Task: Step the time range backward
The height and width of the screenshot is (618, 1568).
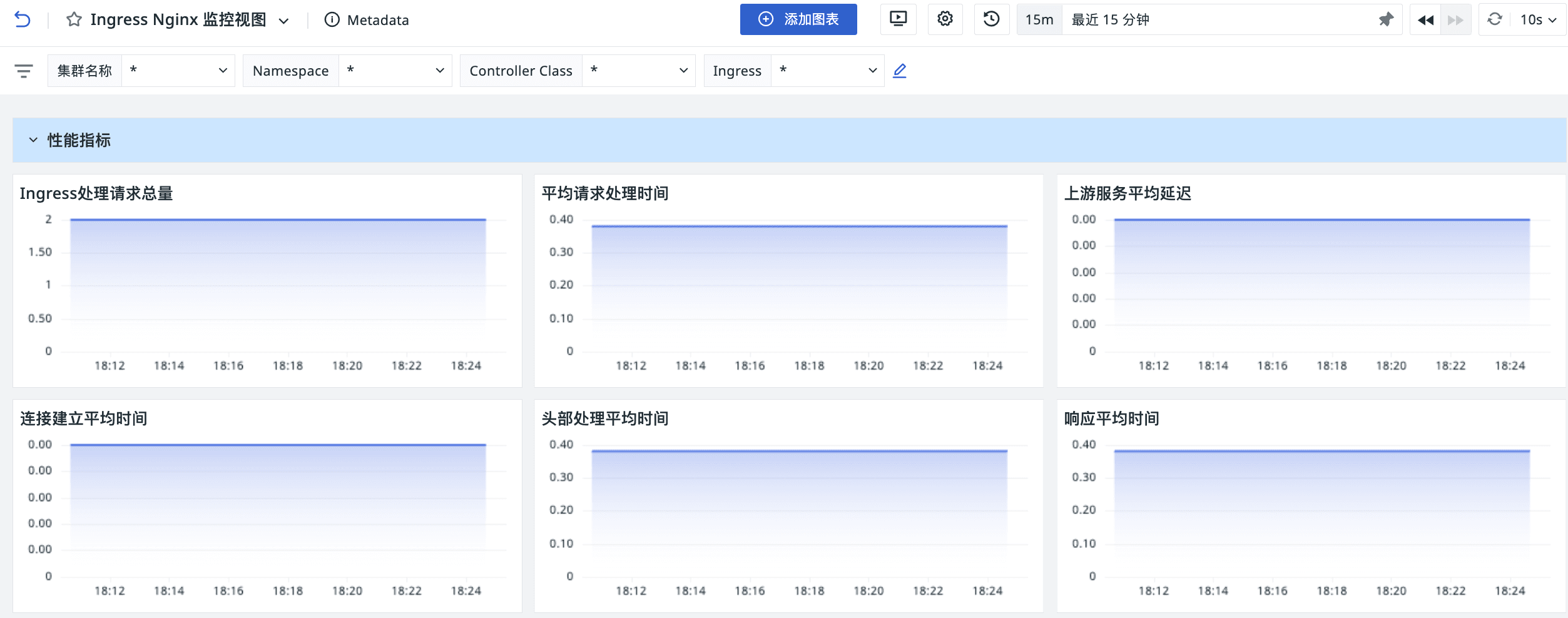Action: click(1425, 20)
